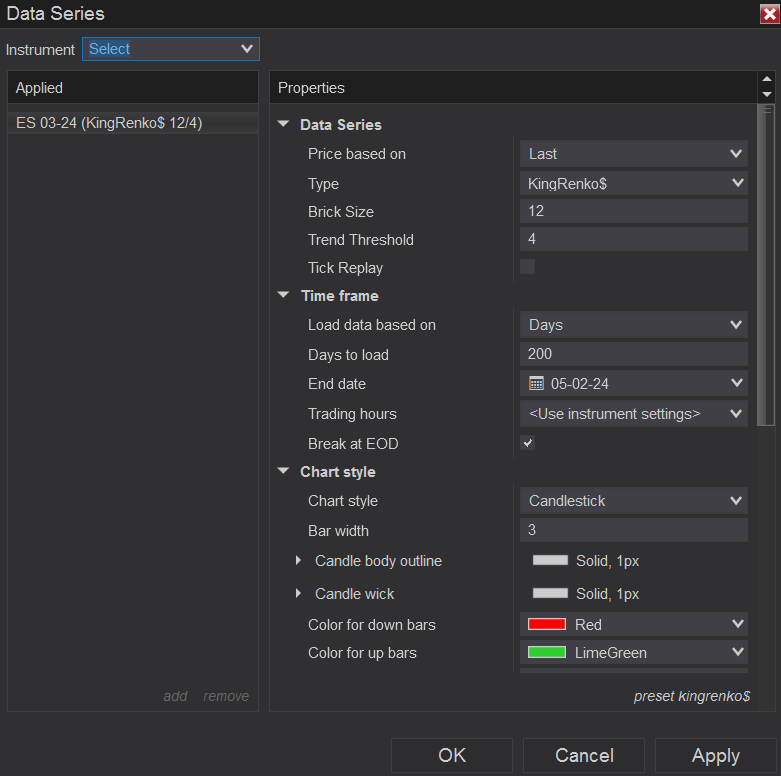Uncheck the Break at EOD checkbox
The height and width of the screenshot is (776, 781).
(527, 443)
